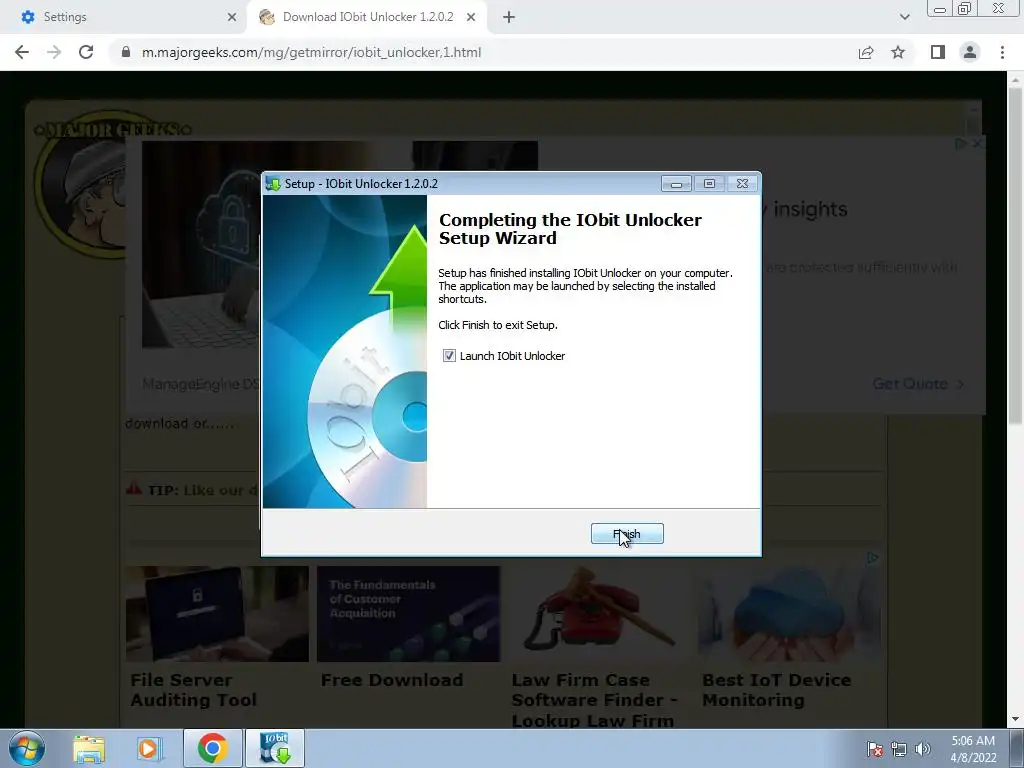Click the scrollbar down arrow

[x=1015, y=719]
